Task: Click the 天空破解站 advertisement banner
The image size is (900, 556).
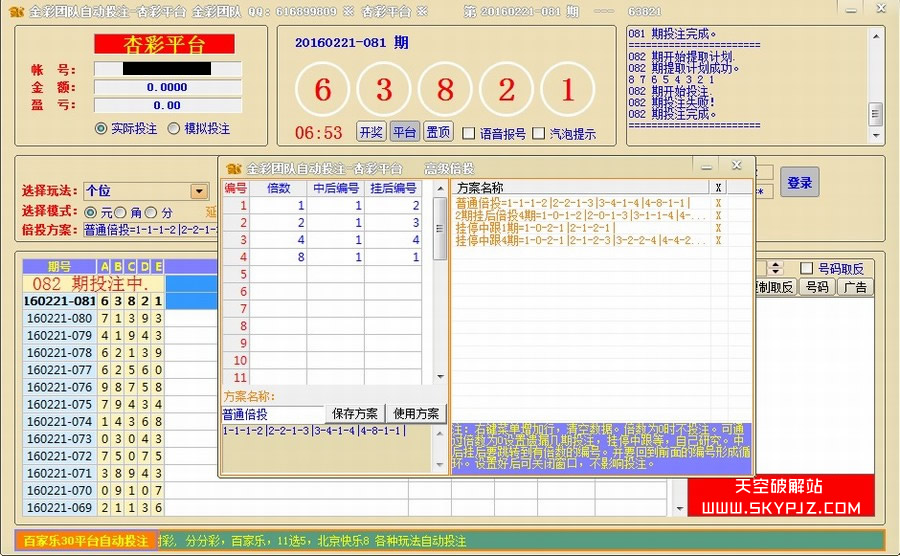Action: click(x=781, y=496)
